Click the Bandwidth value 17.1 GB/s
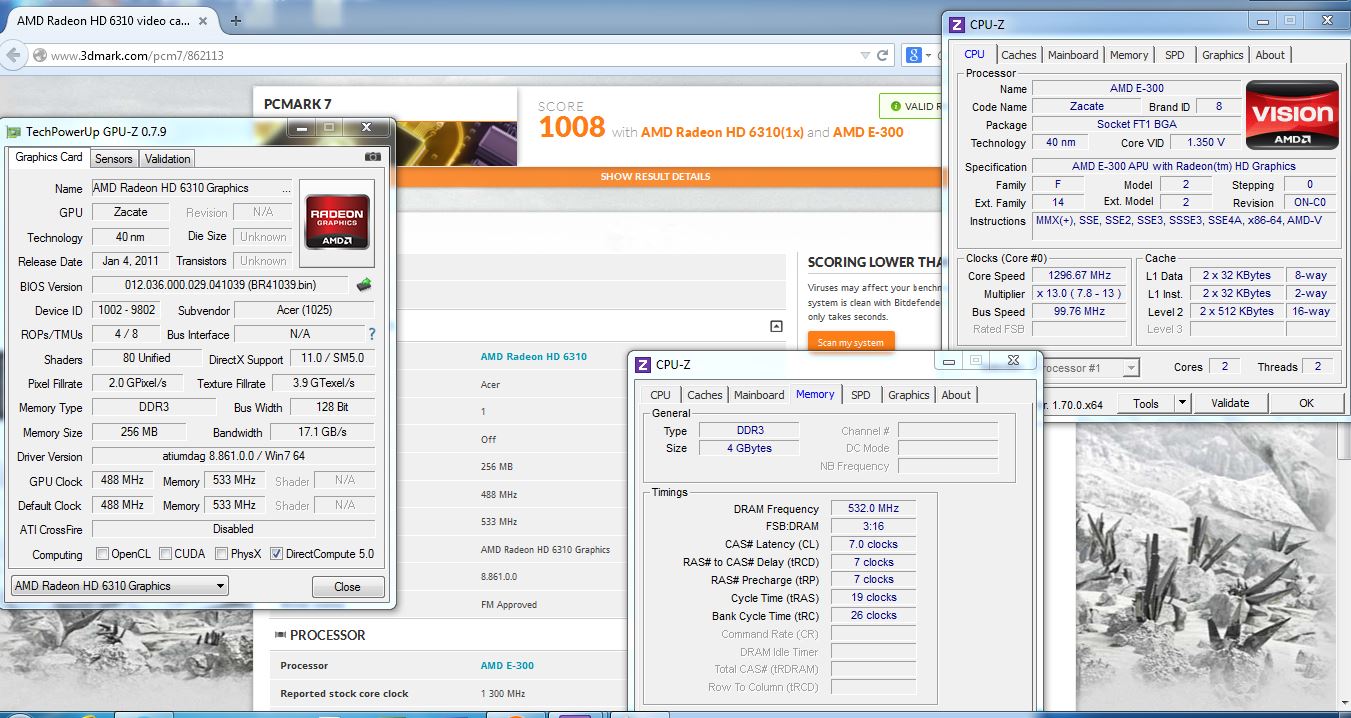Screen dimensions: 1351x718 tap(322, 432)
